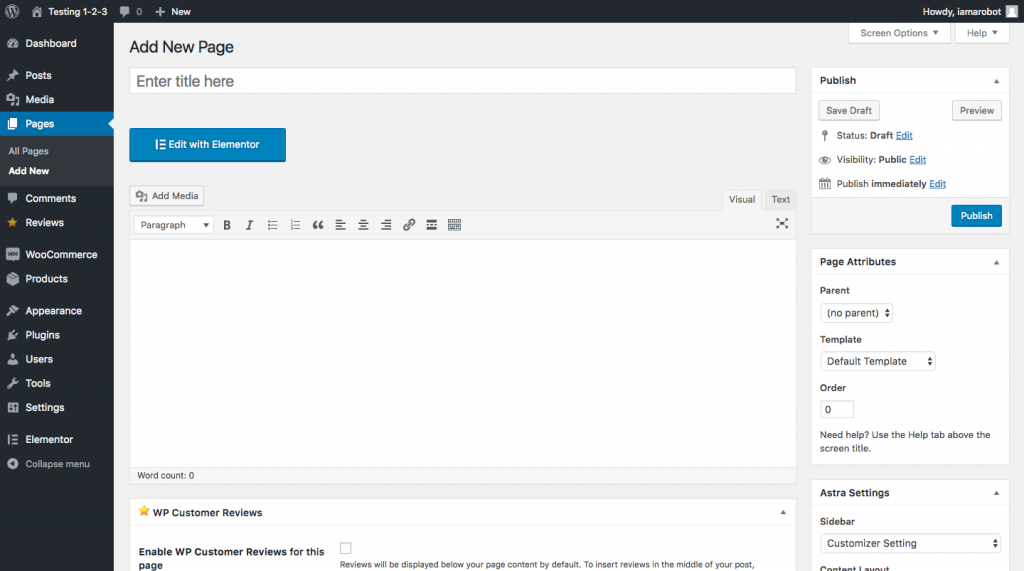Image resolution: width=1024 pixels, height=571 pixels.
Task: Switch to the Visual editor tab
Action: (x=742, y=199)
